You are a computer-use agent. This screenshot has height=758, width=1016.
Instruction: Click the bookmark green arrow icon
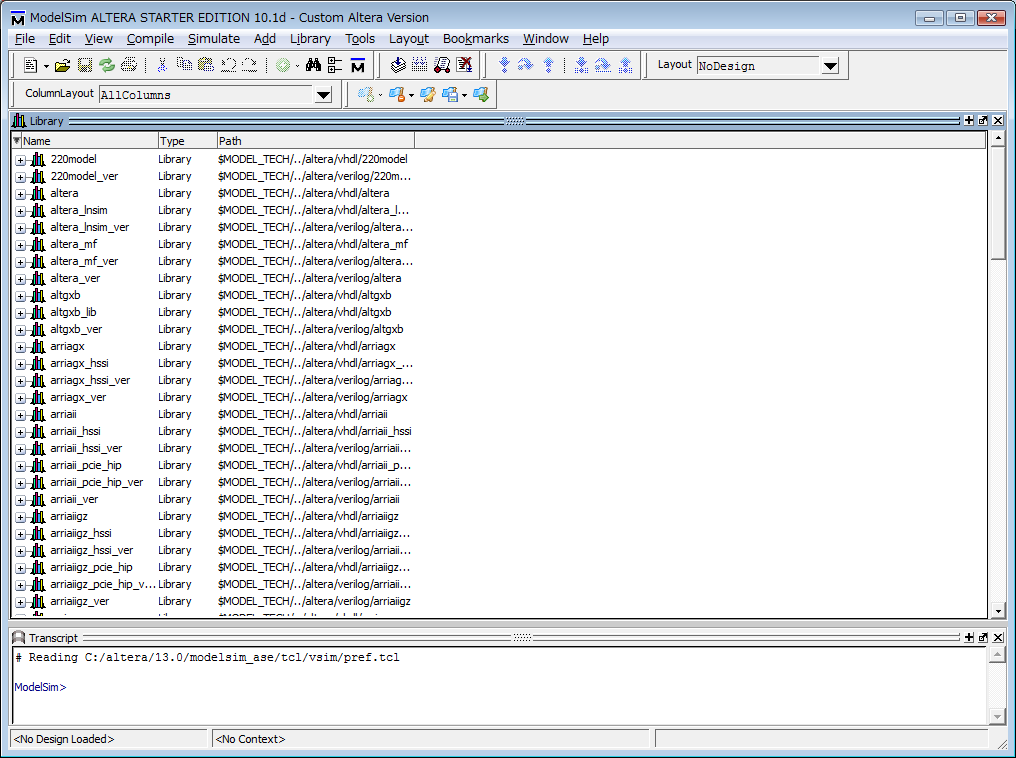(481, 95)
